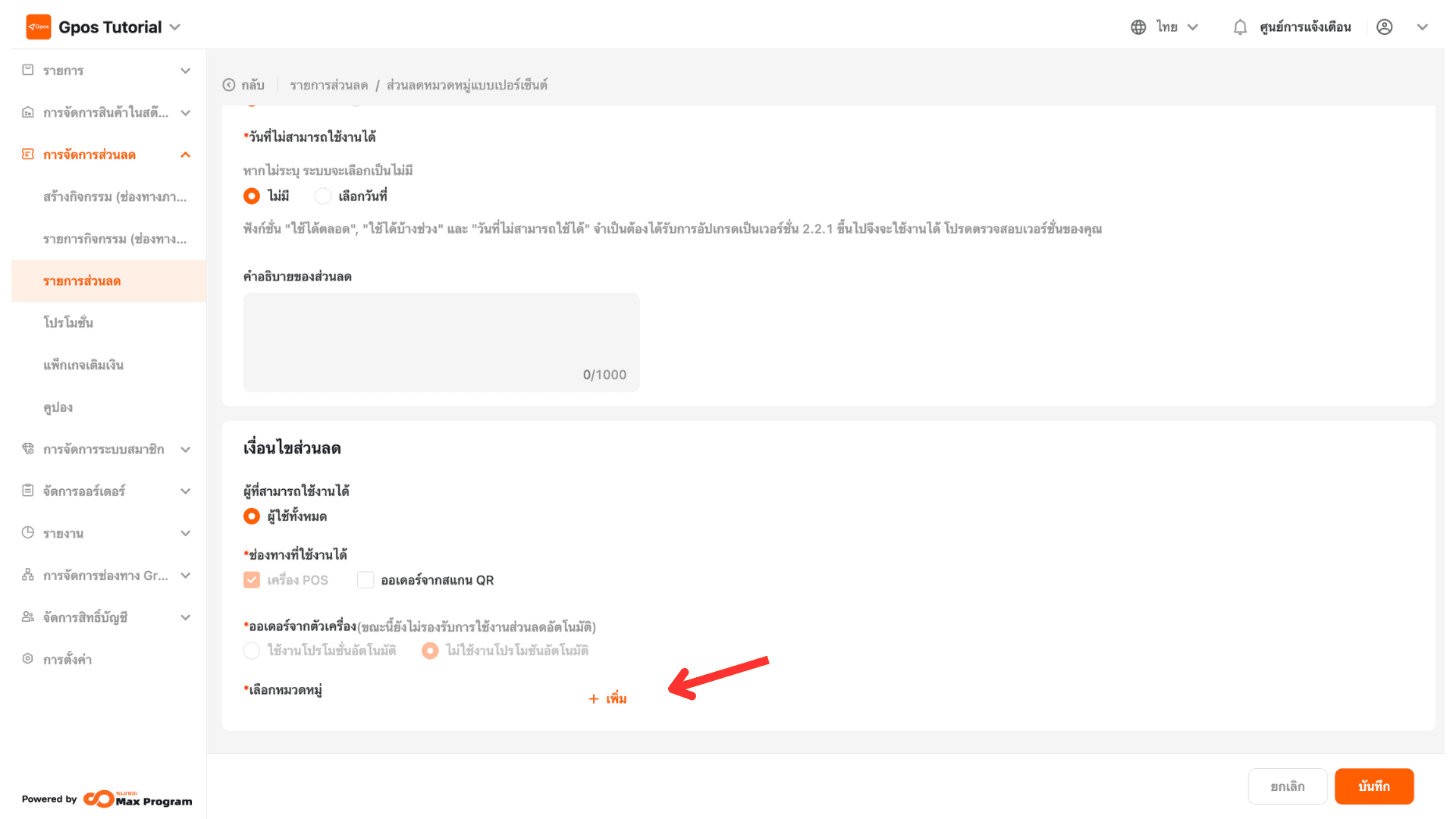1456x819 pixels.
Task: Click the บันทึก save button
Action: point(1373,786)
